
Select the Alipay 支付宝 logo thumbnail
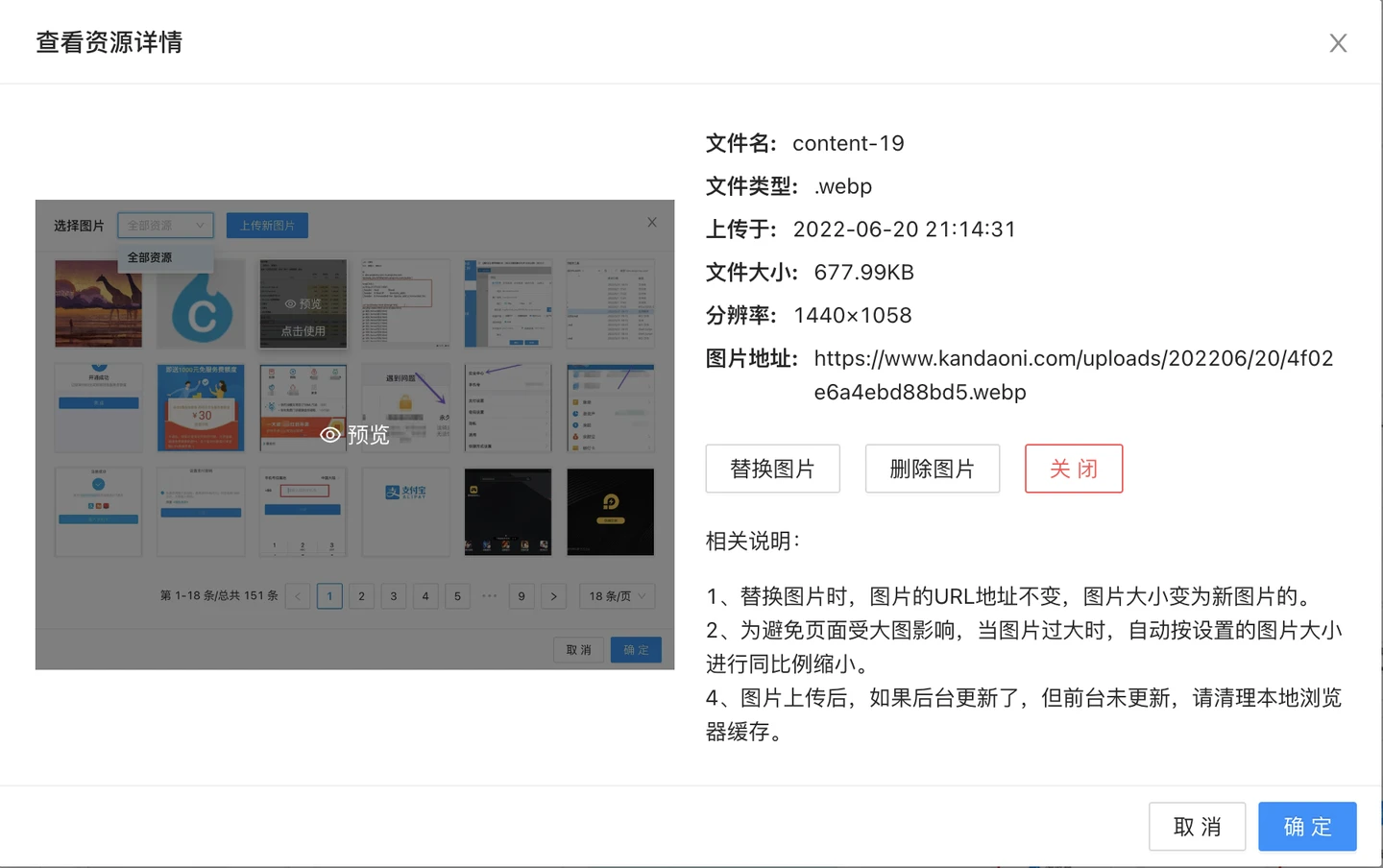click(405, 512)
